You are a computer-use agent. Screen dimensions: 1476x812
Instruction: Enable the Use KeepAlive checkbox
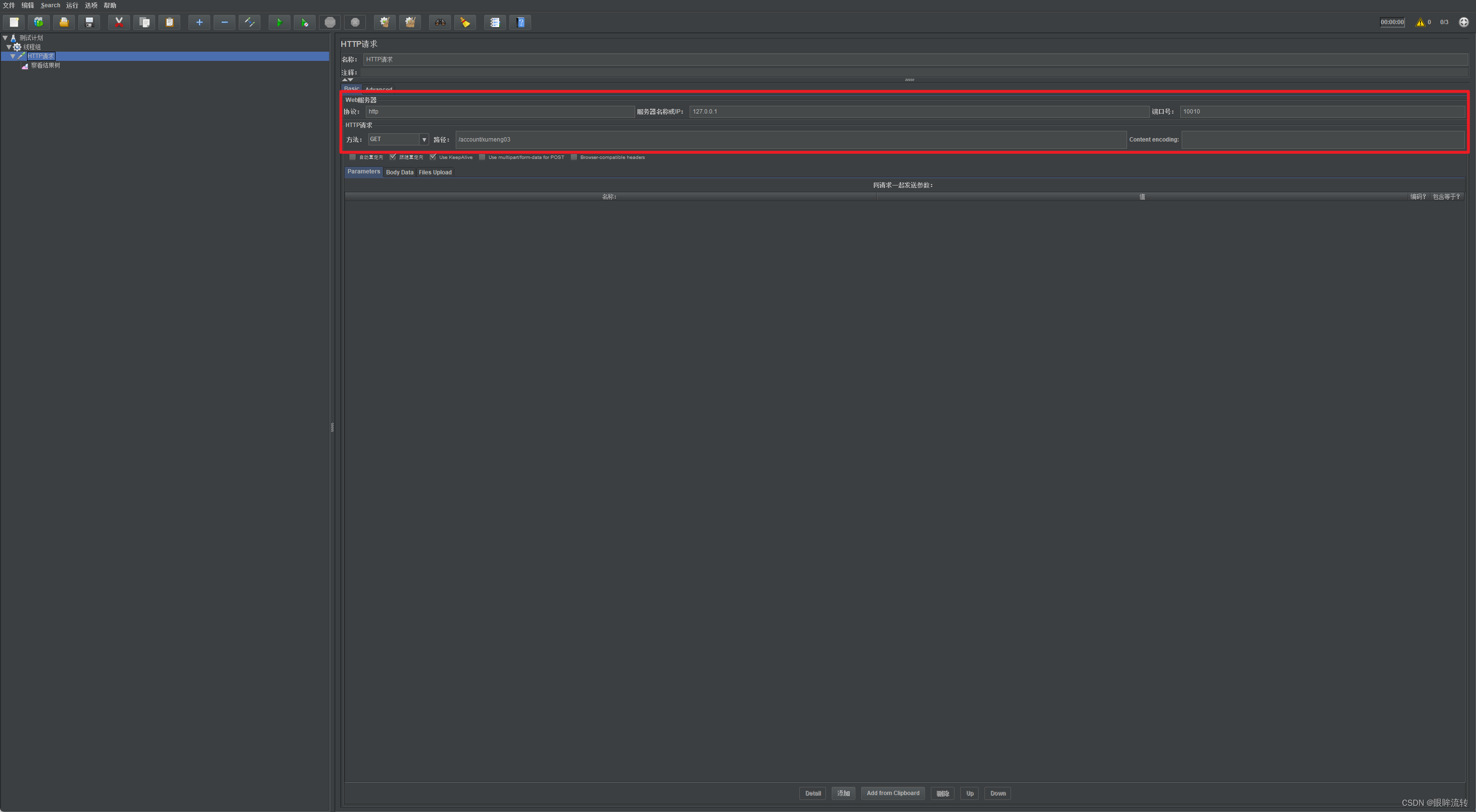(432, 157)
